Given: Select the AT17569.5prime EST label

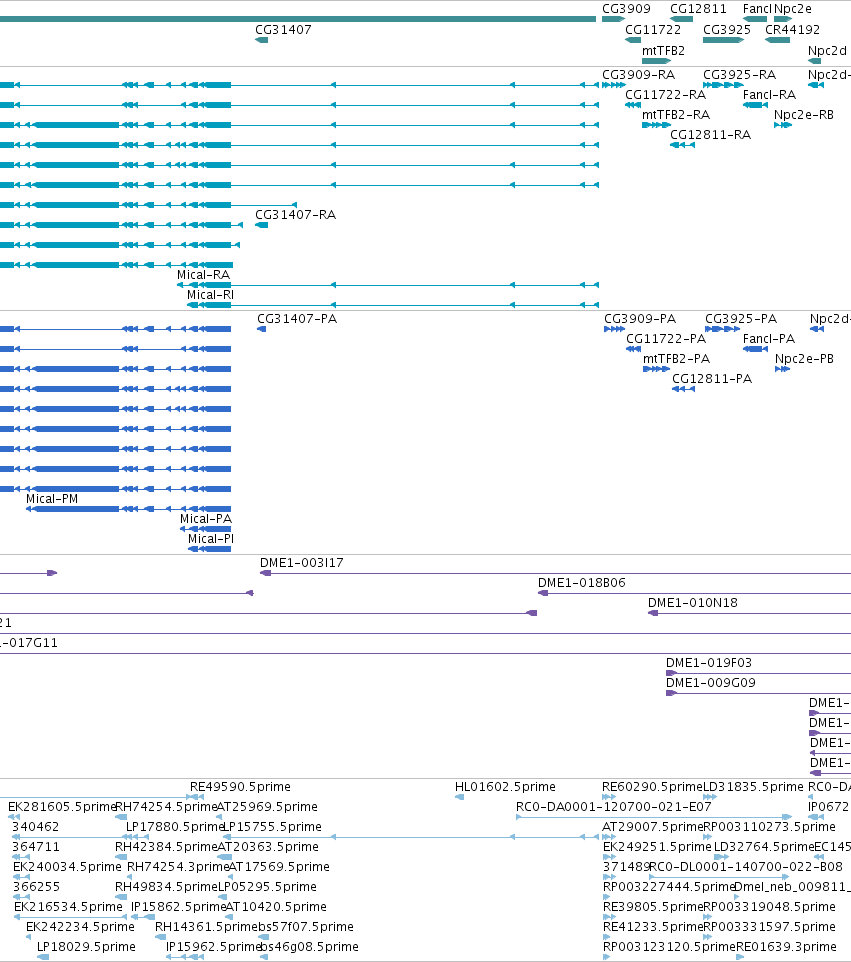Looking at the screenshot, I should coord(279,866).
